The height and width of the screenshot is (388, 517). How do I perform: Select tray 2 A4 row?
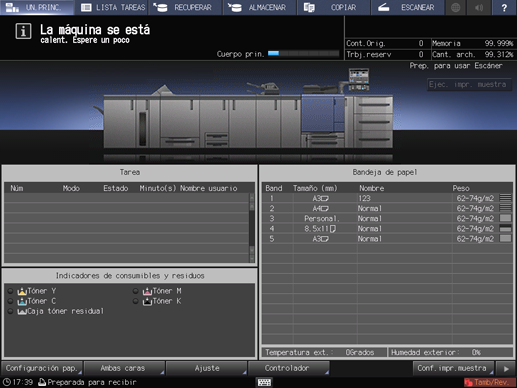point(387,208)
